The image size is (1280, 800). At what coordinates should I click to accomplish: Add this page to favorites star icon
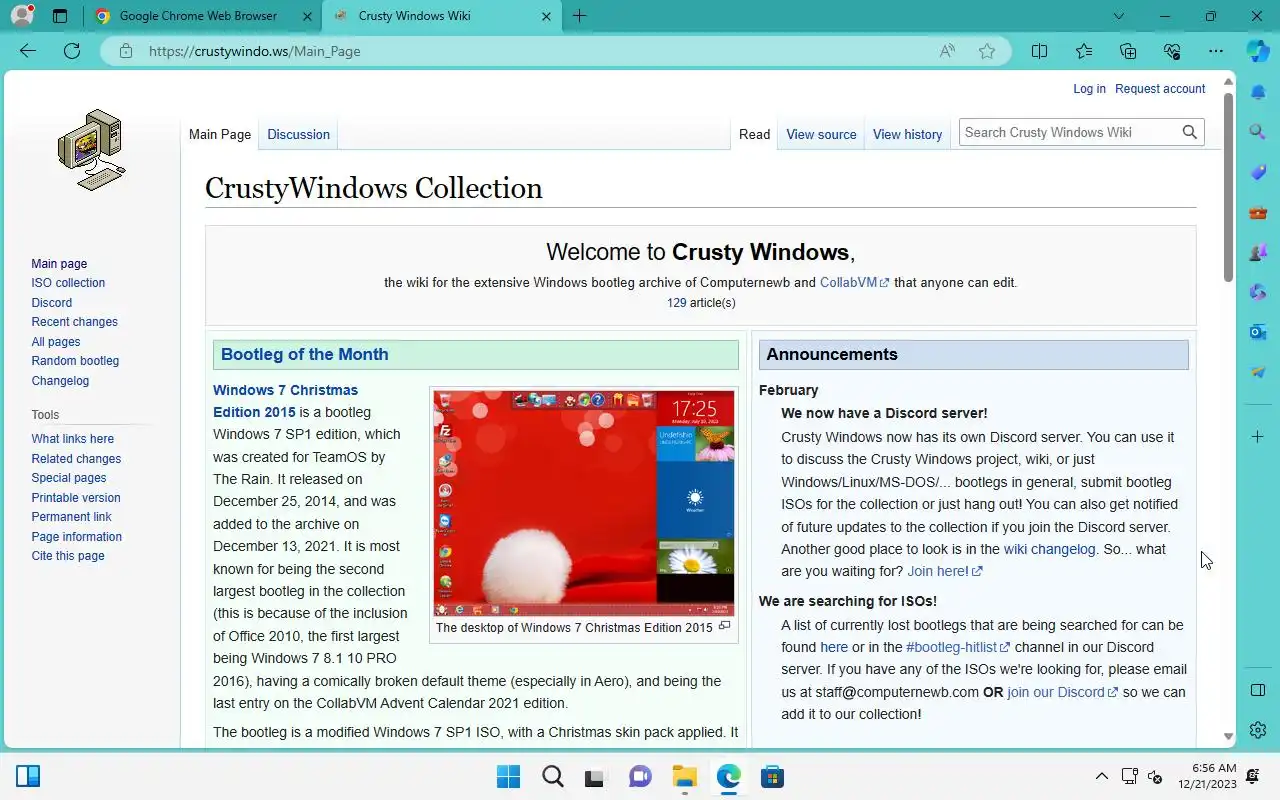point(987,51)
